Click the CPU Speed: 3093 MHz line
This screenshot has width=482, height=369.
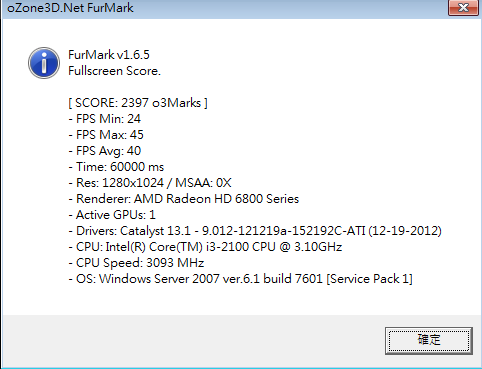136,263
